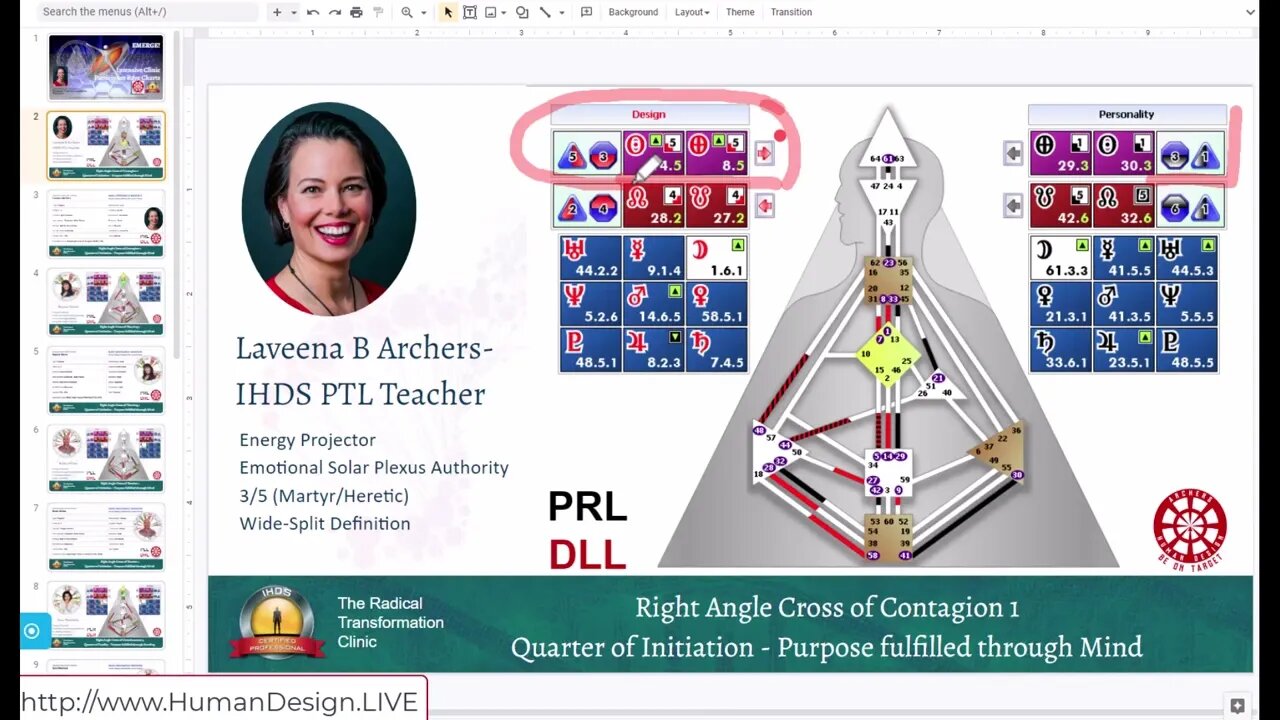The image size is (1280, 720).
Task: Select the text box tool
Action: pyautogui.click(x=469, y=12)
